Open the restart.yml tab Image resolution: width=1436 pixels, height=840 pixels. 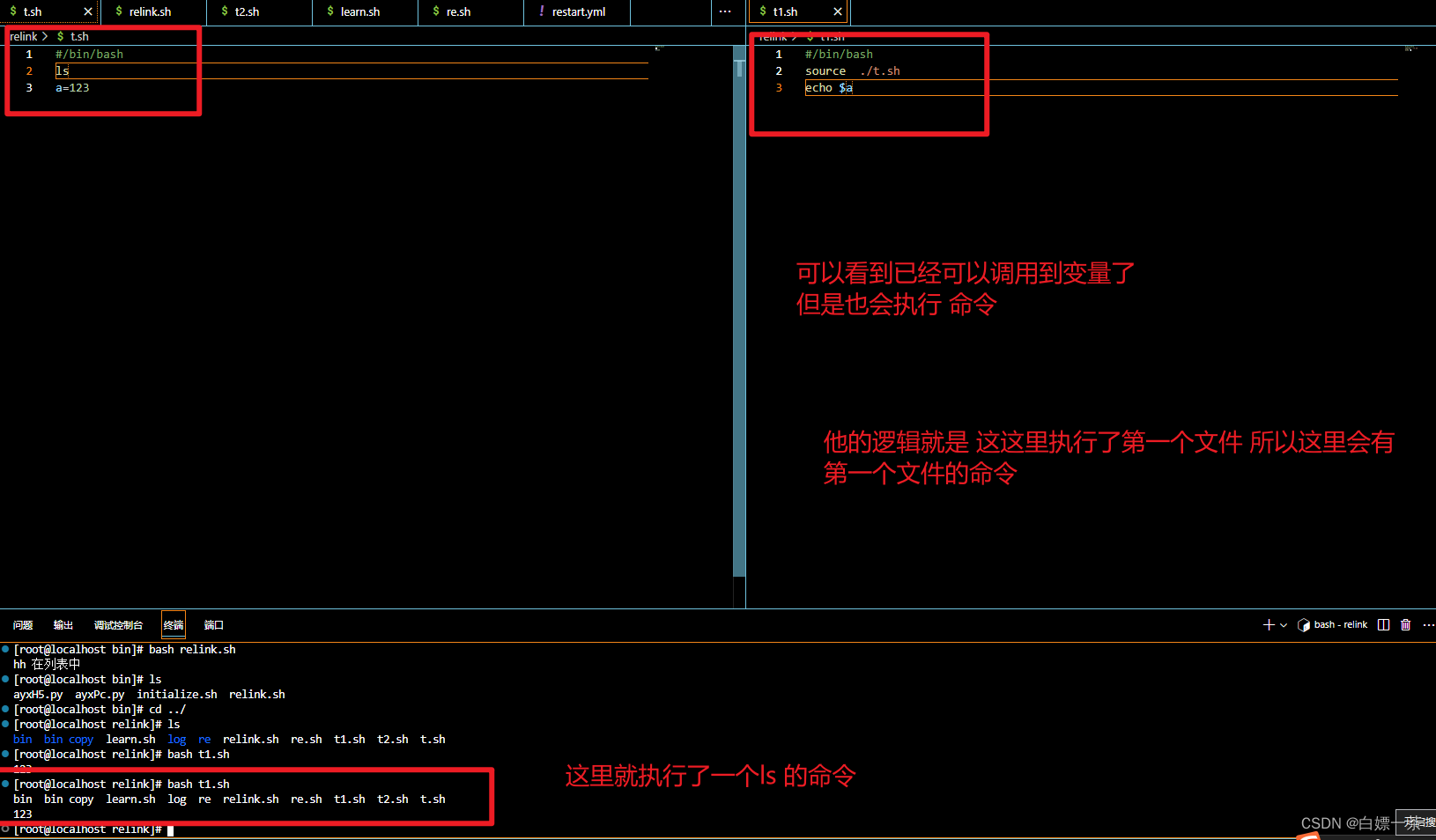coord(577,11)
